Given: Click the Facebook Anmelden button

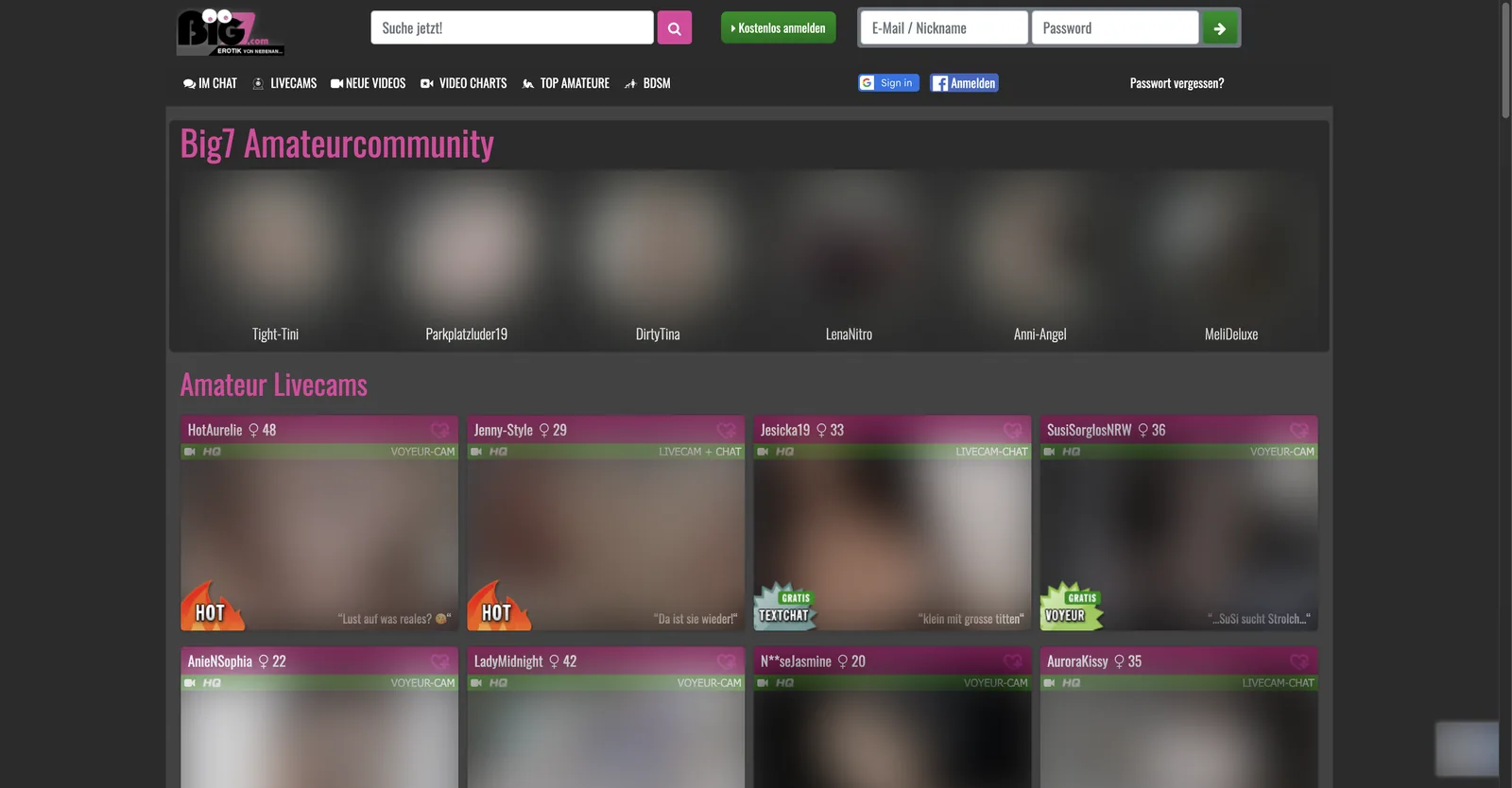Looking at the screenshot, I should click(964, 83).
